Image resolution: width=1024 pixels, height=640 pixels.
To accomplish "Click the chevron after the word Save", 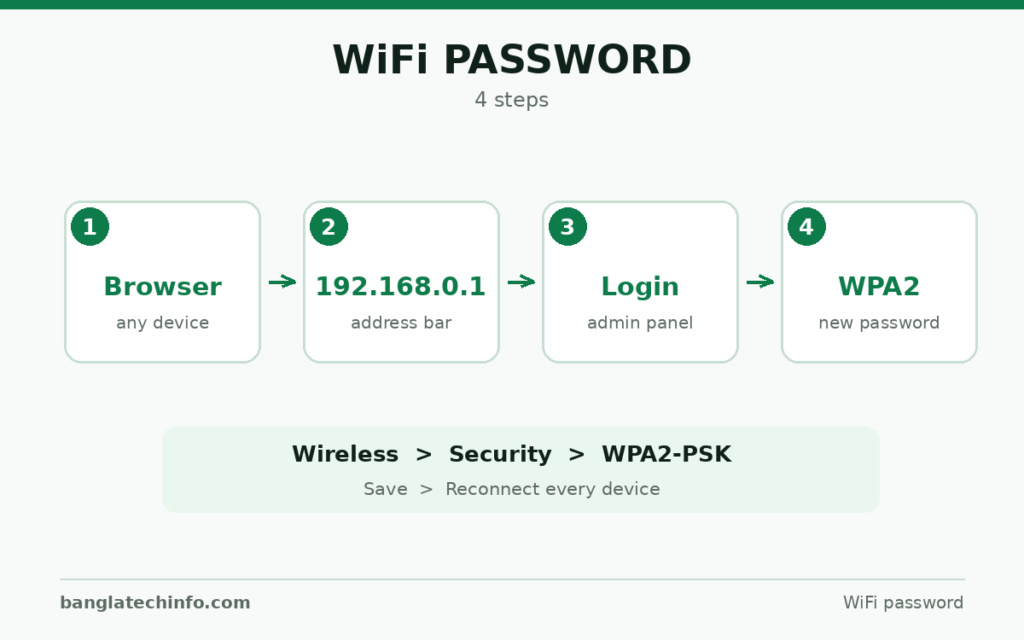I will point(426,489).
